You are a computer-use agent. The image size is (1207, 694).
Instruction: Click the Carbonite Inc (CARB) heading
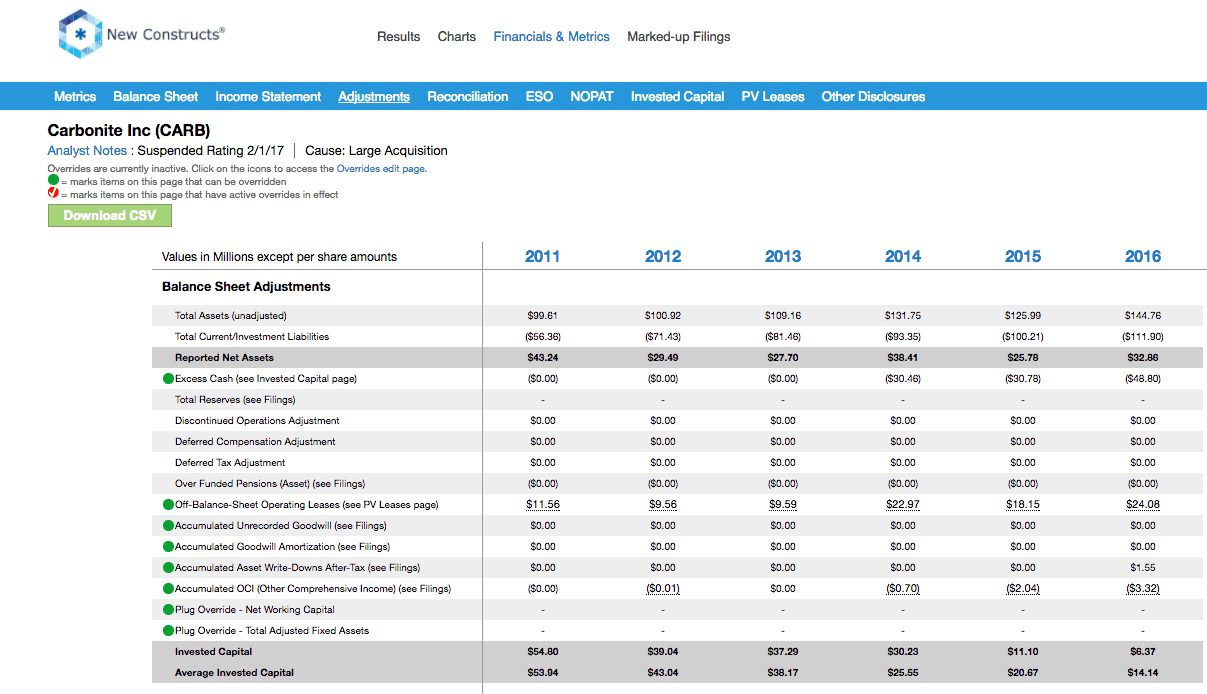tap(129, 131)
